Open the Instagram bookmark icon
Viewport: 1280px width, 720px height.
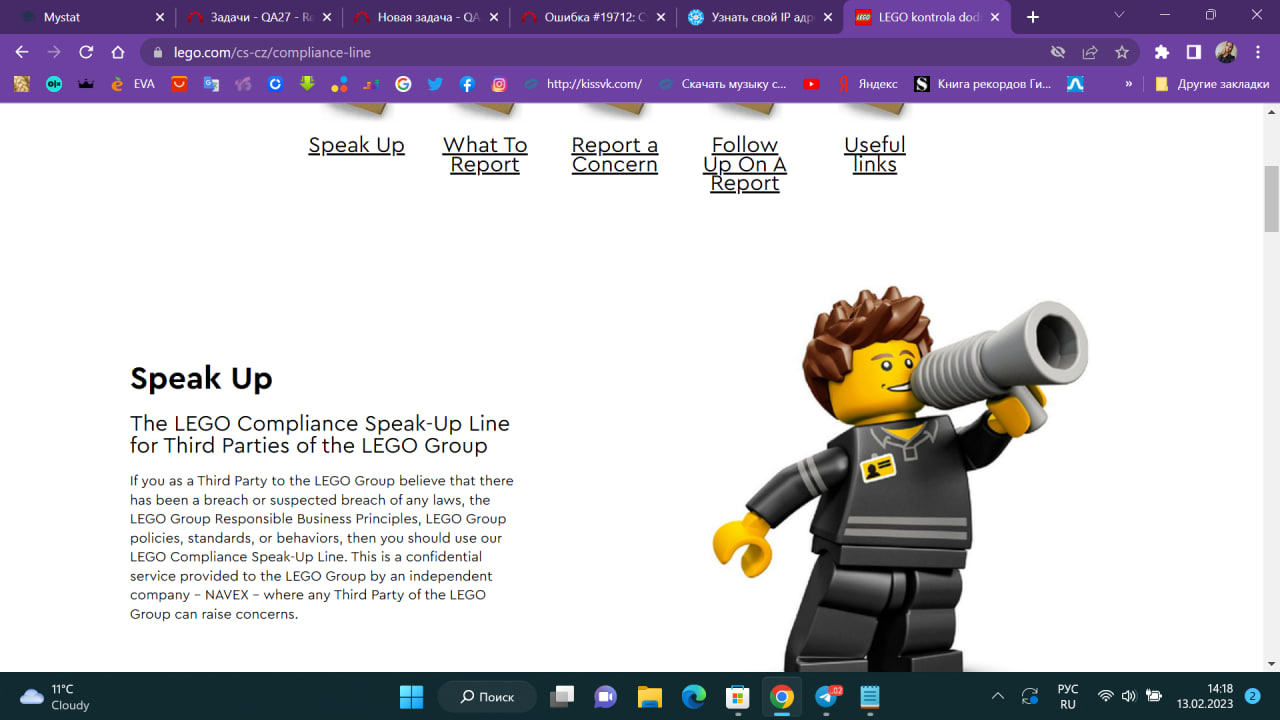tap(499, 84)
